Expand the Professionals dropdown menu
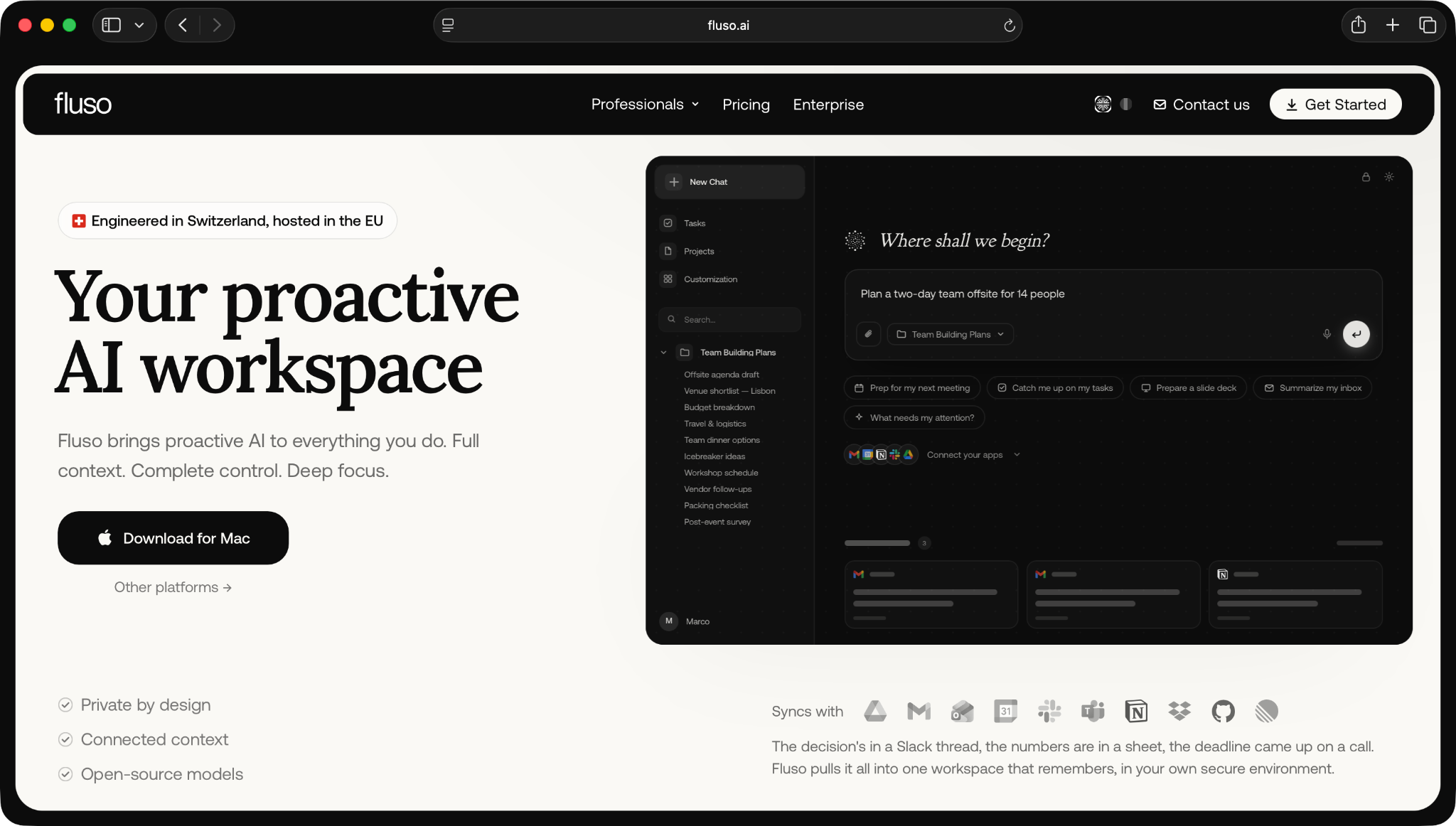1456x826 pixels. (646, 104)
